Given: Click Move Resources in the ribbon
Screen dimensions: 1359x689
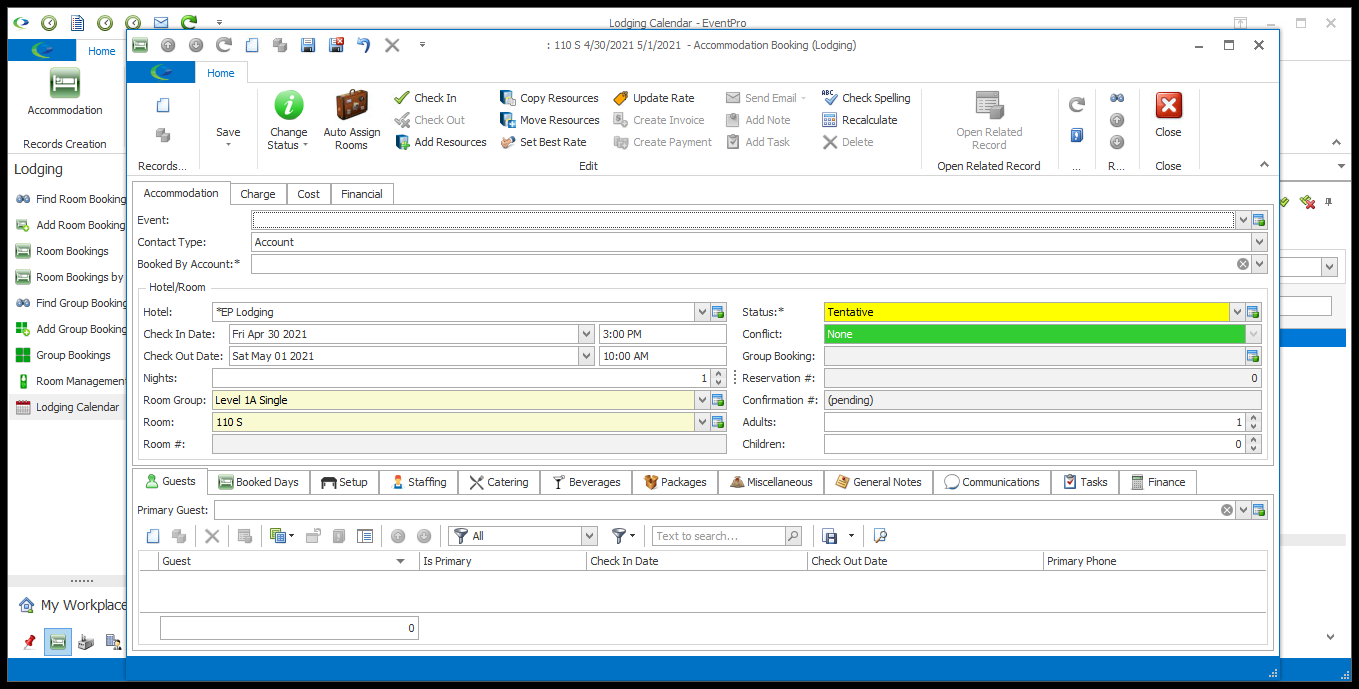Looking at the screenshot, I should pyautogui.click(x=549, y=120).
